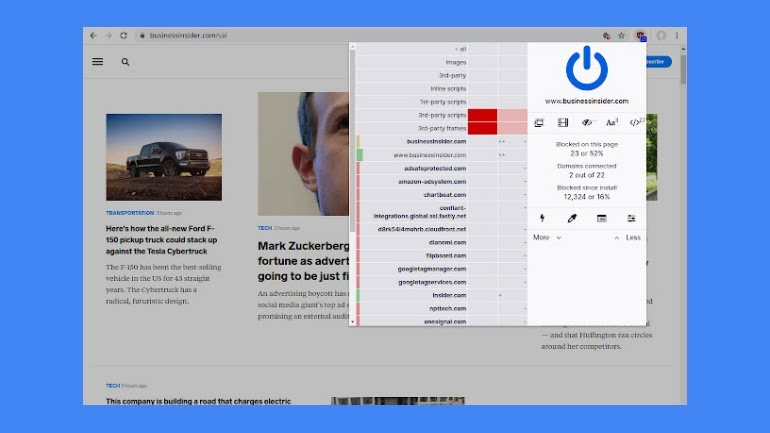Screen dimensions: 770x433
Task: View site info via the lock icon
Action: pyautogui.click(x=142, y=35)
